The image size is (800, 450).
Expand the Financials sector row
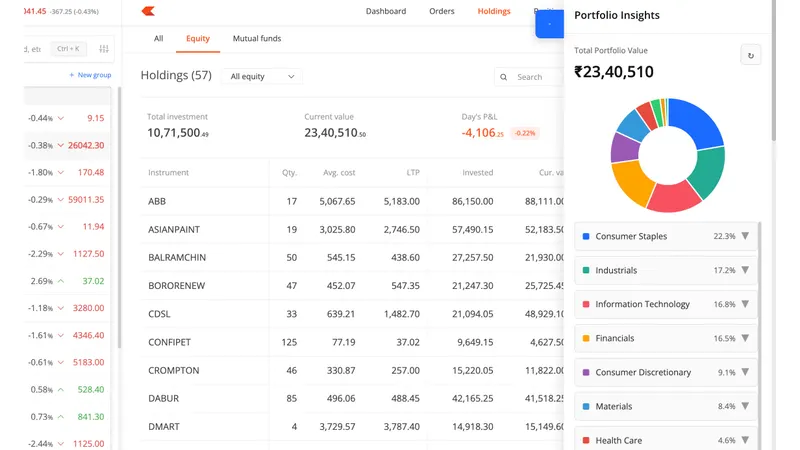[665, 338]
